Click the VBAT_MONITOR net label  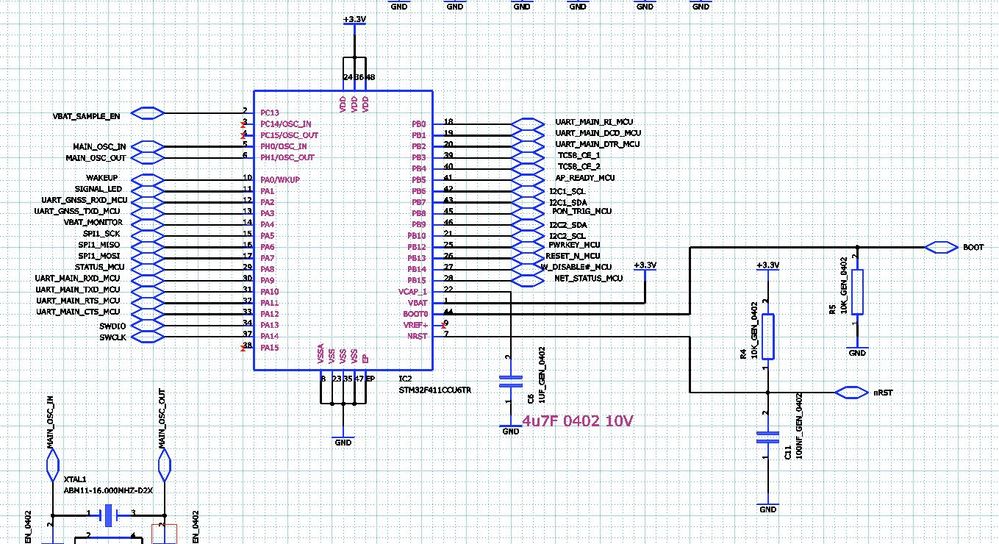[x=93, y=222]
